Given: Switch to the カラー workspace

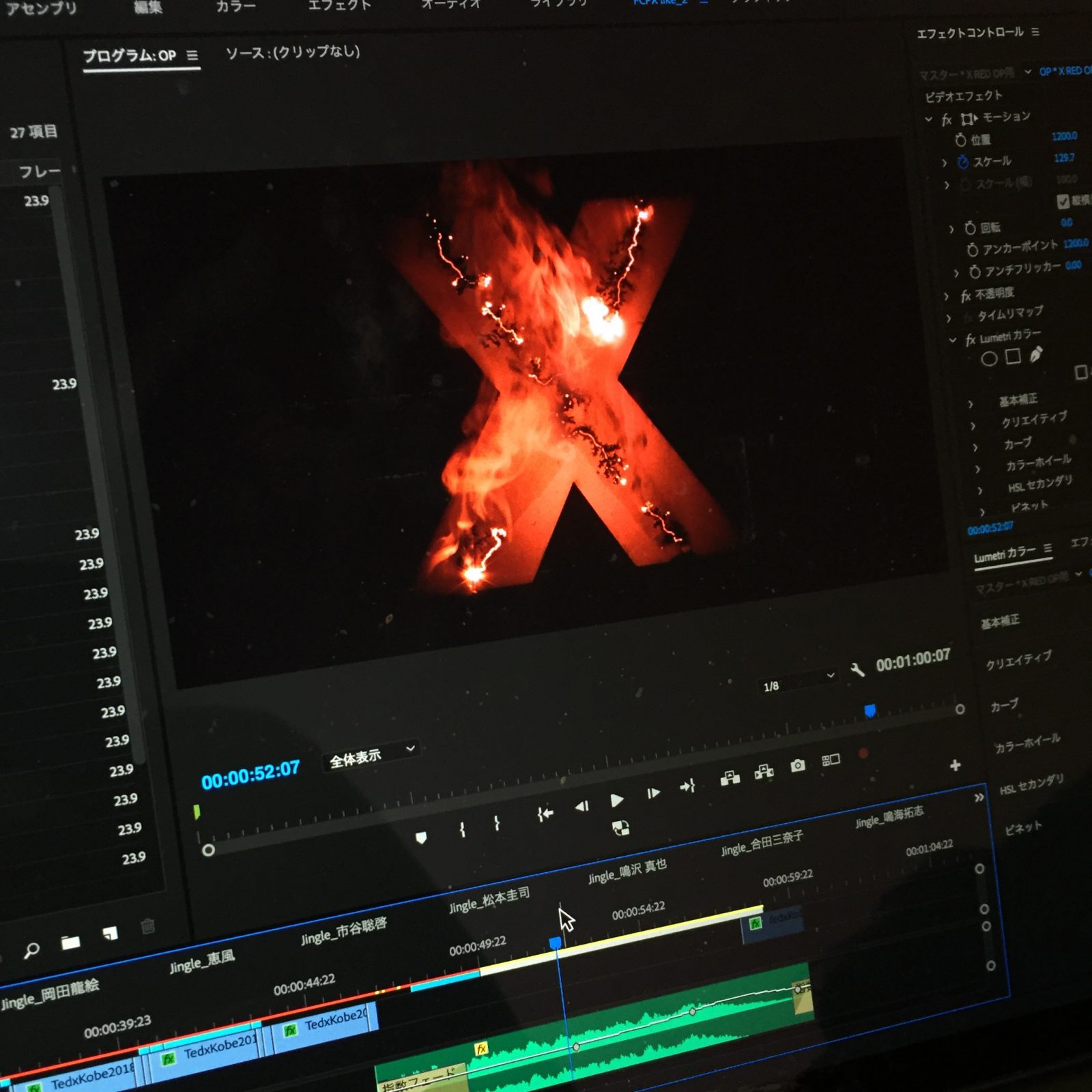Looking at the screenshot, I should 235,6.
